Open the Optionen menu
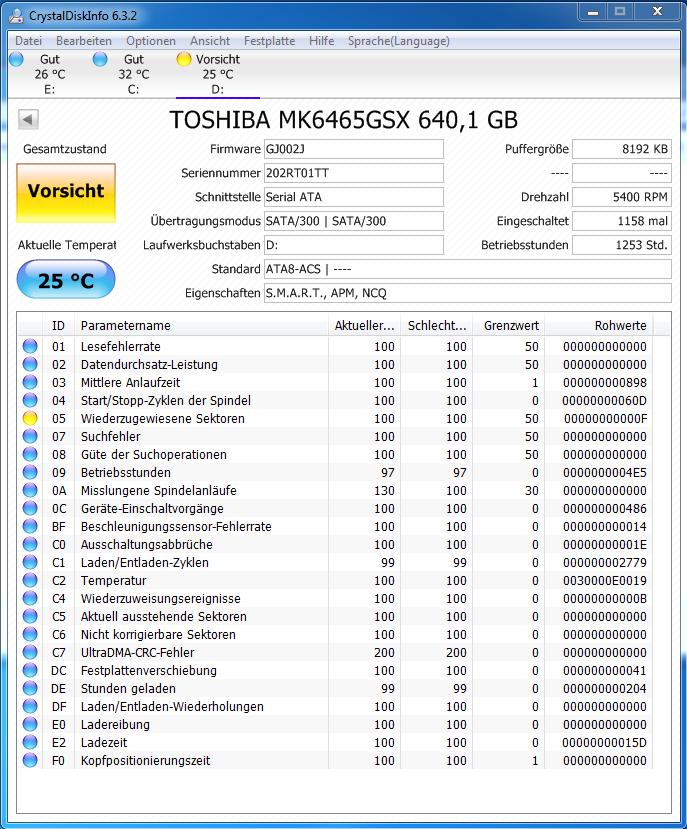This screenshot has height=829, width=687. (x=151, y=41)
